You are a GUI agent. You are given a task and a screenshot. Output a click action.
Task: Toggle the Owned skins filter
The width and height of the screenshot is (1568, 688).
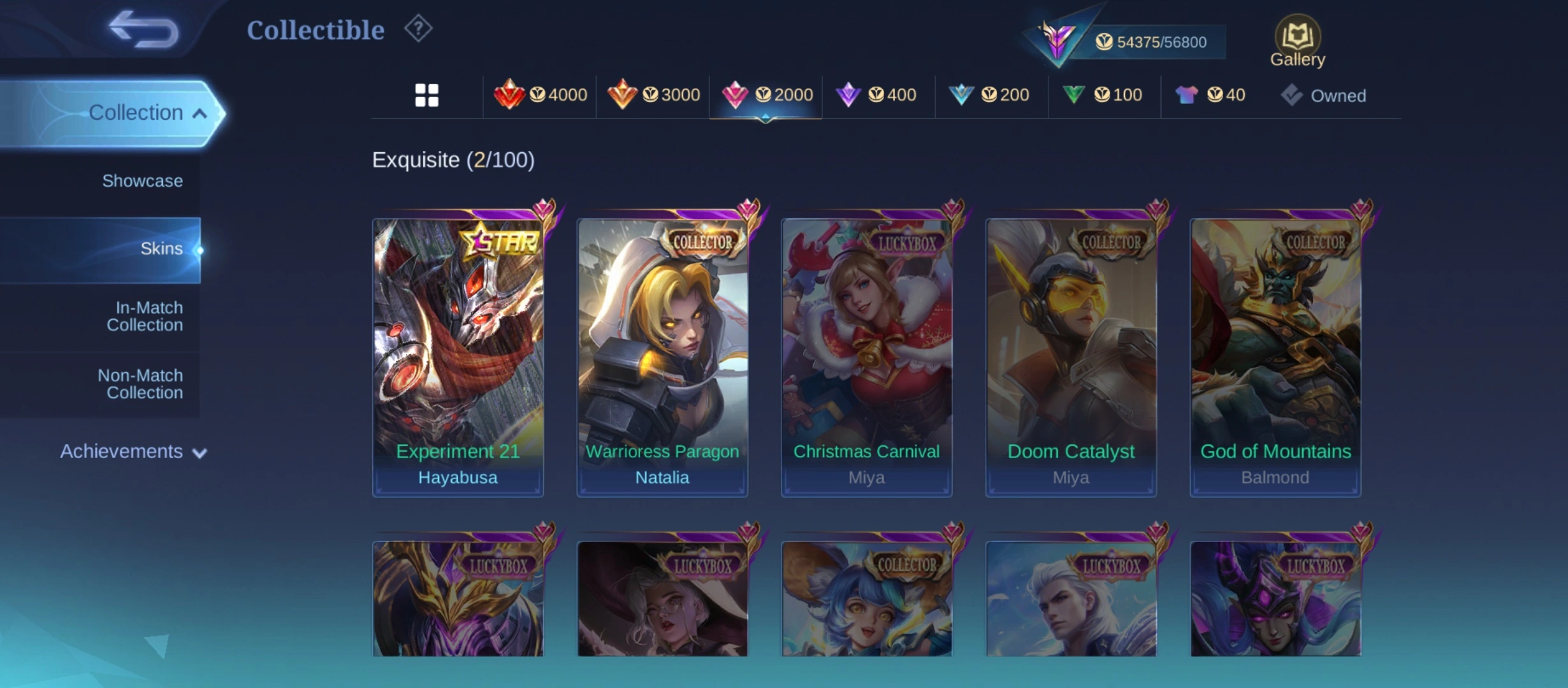1323,96
